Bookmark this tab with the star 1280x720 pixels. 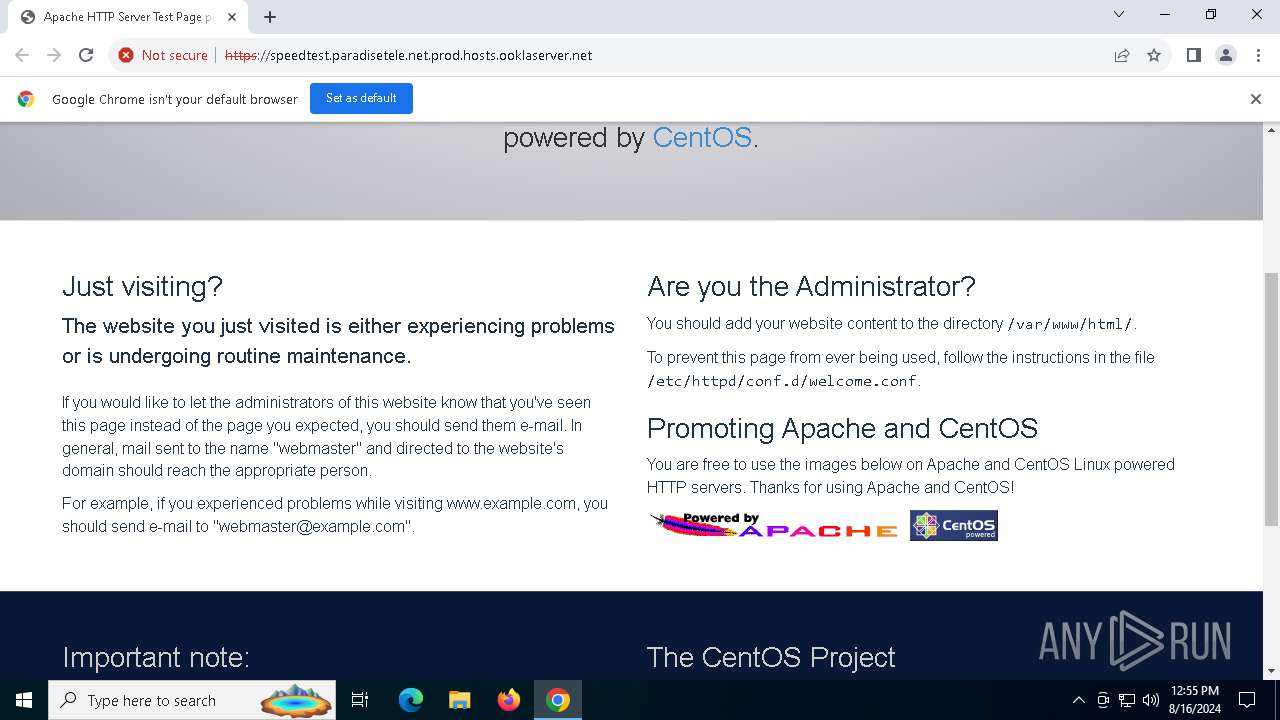click(1154, 55)
